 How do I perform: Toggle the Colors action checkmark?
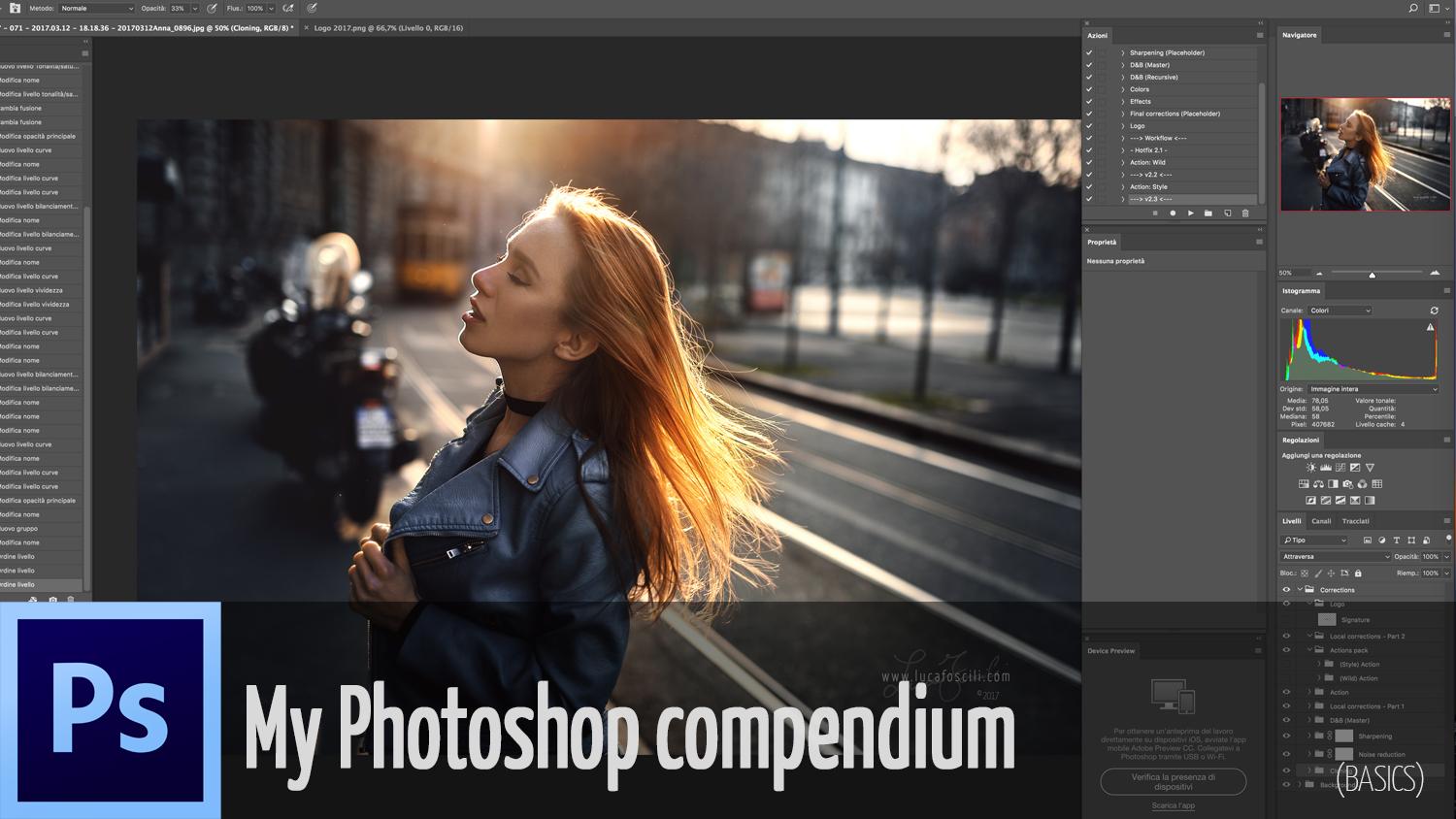tap(1089, 89)
